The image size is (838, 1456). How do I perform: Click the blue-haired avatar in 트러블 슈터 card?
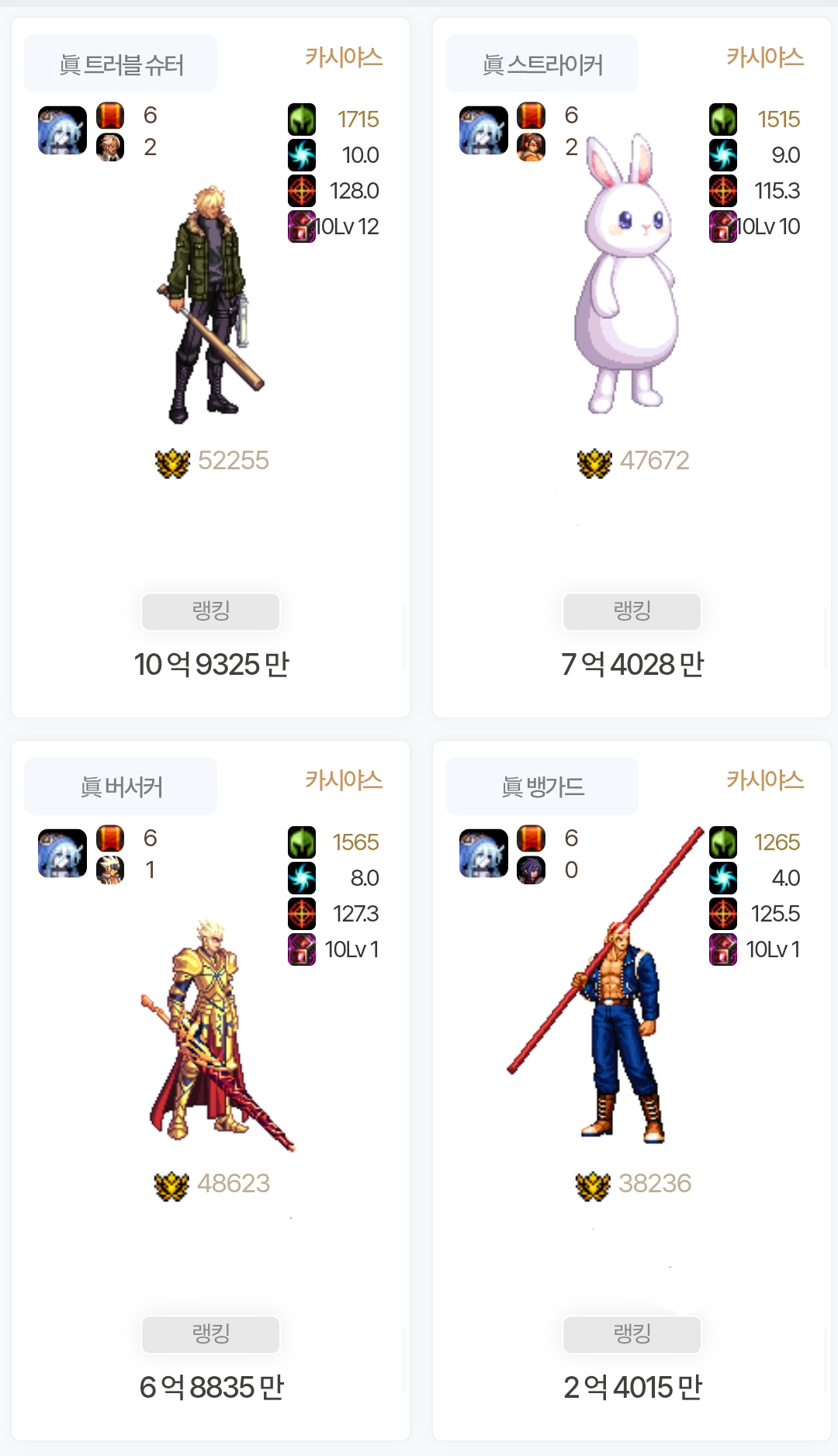(62, 130)
